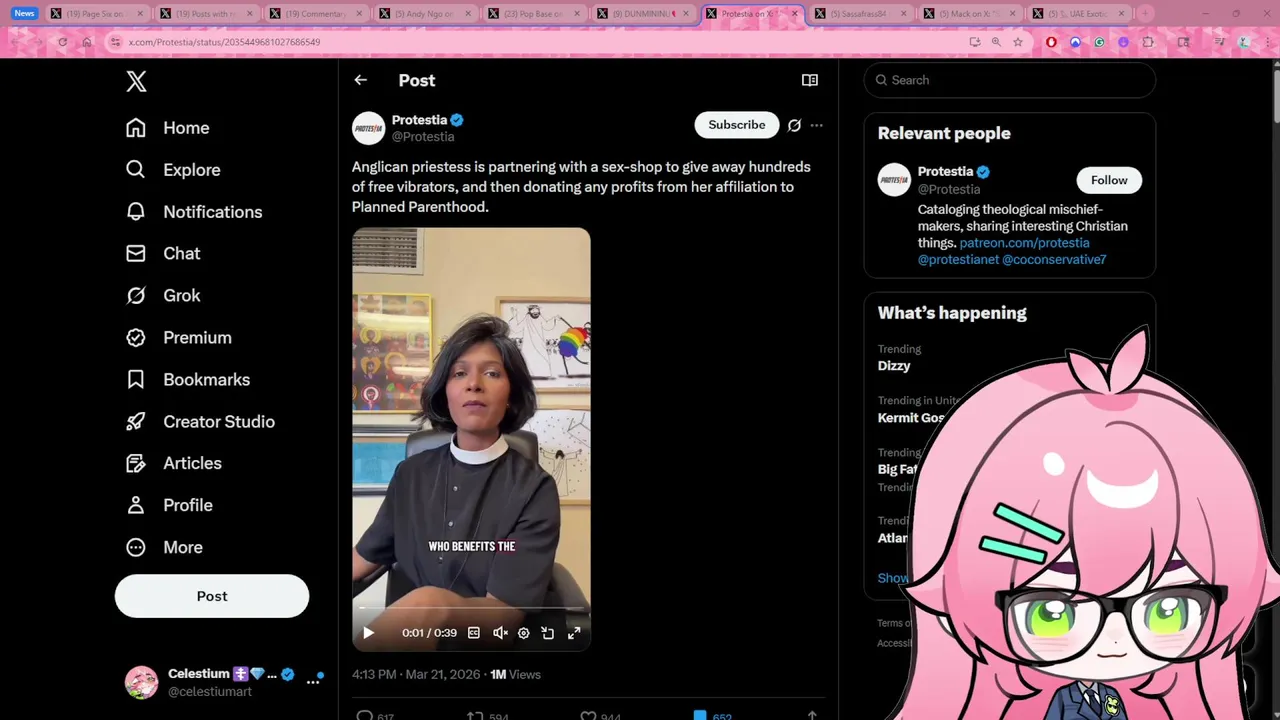Open Notifications in the sidebar
Viewport: 1280px width, 720px height.
pyautogui.click(x=194, y=212)
